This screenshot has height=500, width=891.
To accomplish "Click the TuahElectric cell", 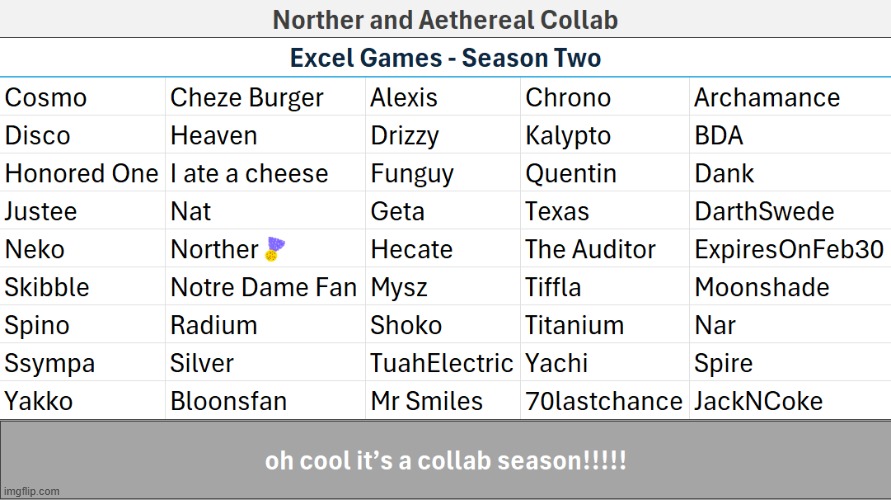I will (443, 363).
